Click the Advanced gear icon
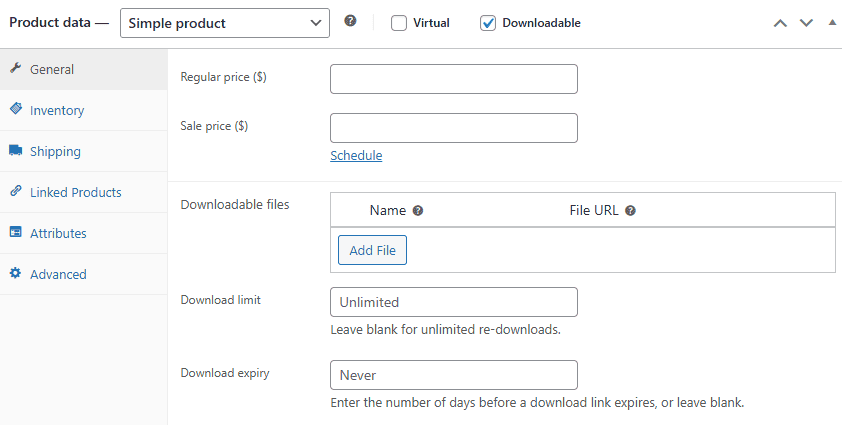Viewport: 842px width, 425px height. pos(16,273)
